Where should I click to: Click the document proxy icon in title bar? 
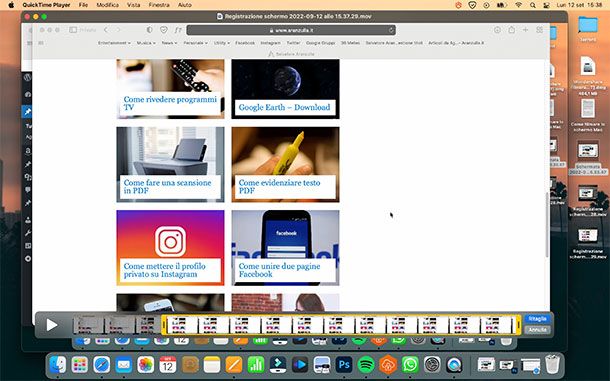(x=219, y=16)
